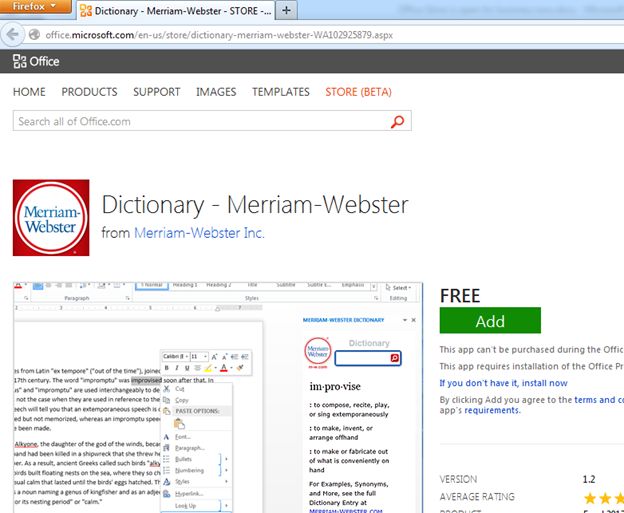
Task: Open a new browser tab
Action: click(x=286, y=11)
